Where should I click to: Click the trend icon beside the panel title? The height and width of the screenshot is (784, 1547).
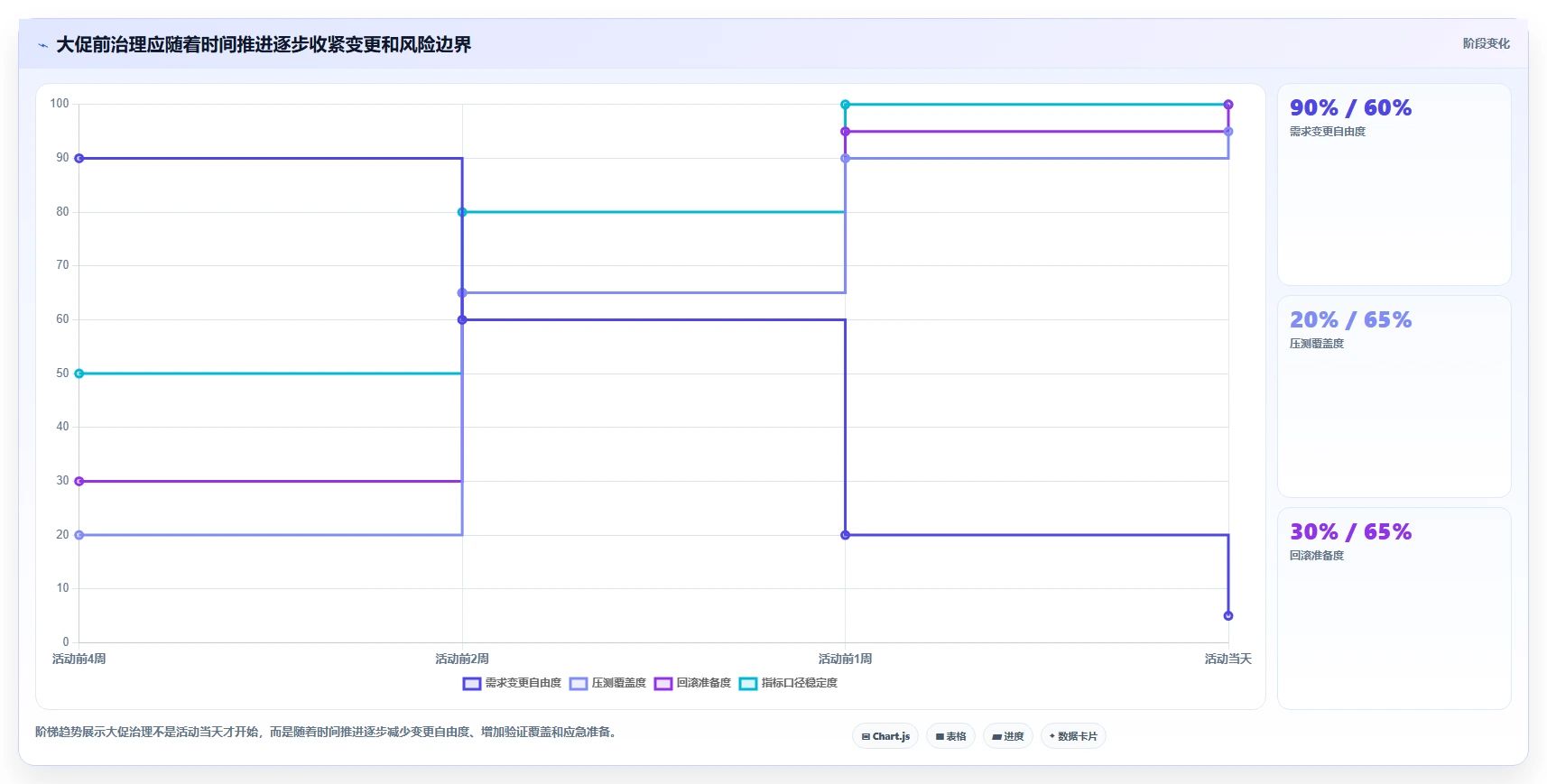[42, 45]
